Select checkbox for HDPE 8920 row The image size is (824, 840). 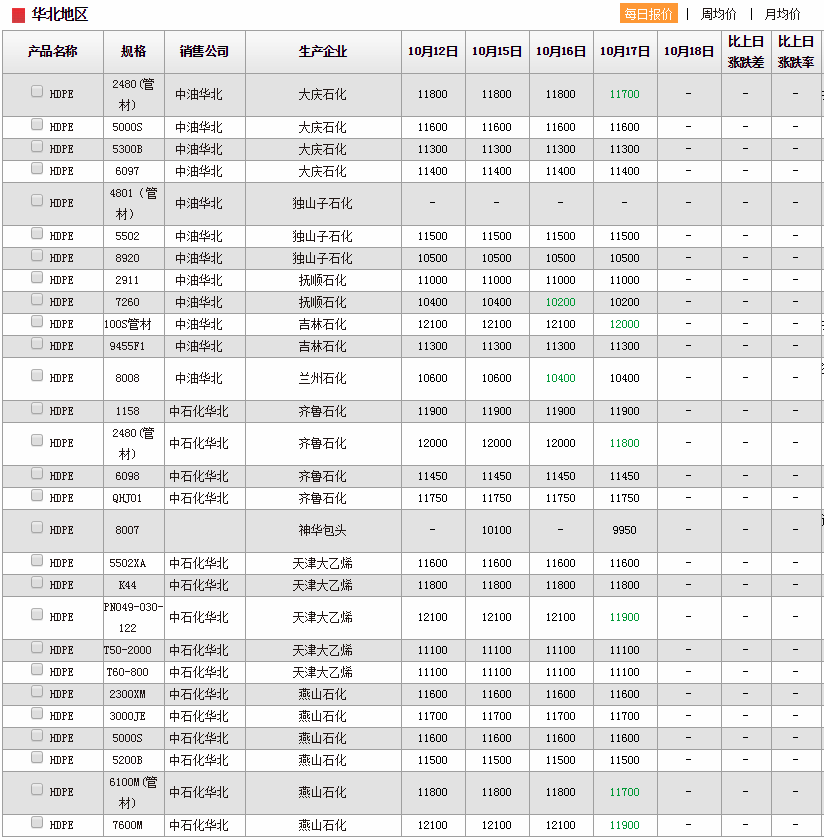click(36, 255)
